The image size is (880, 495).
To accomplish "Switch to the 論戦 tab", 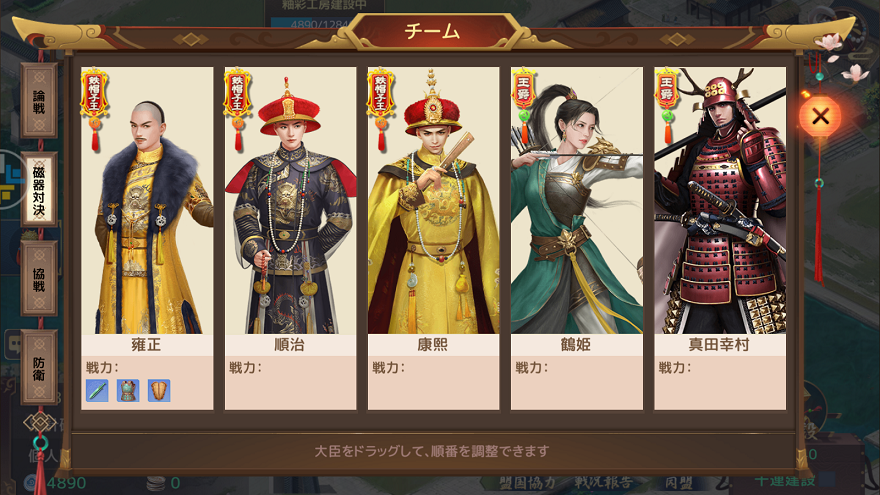I will [x=39, y=101].
